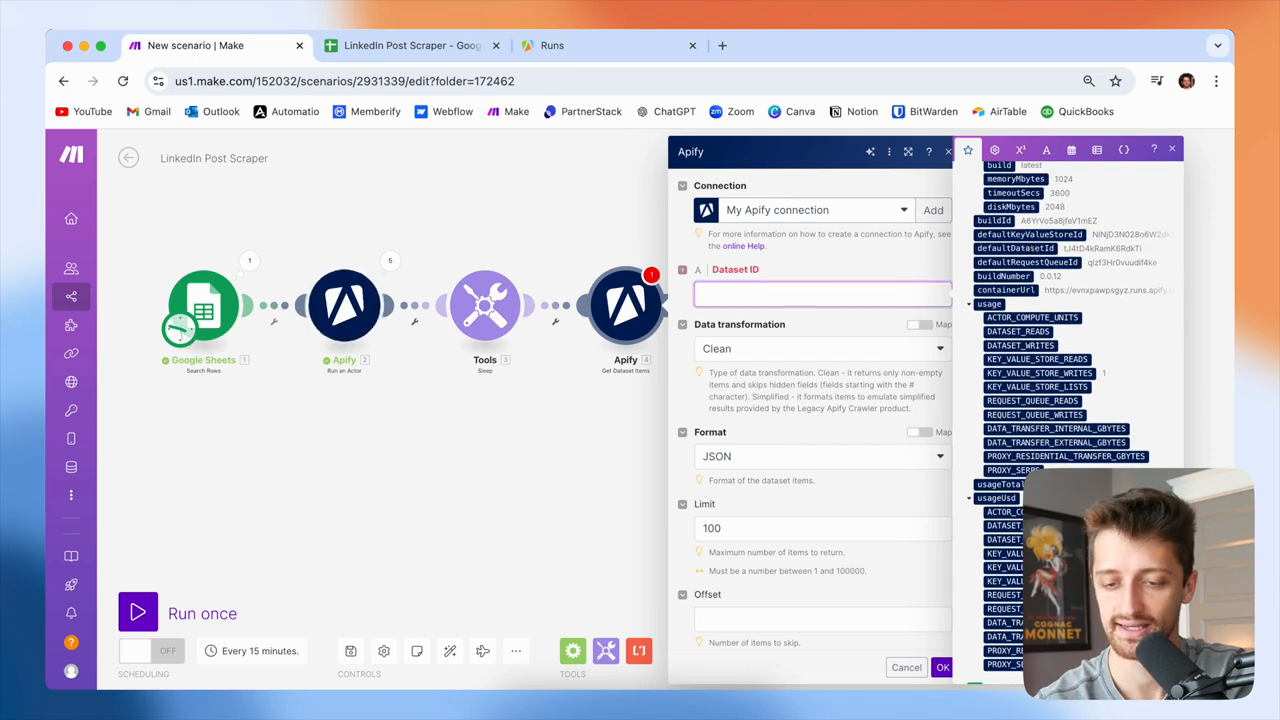Go back using the scenario back arrow
This screenshot has width=1280, height=720.
point(128,158)
